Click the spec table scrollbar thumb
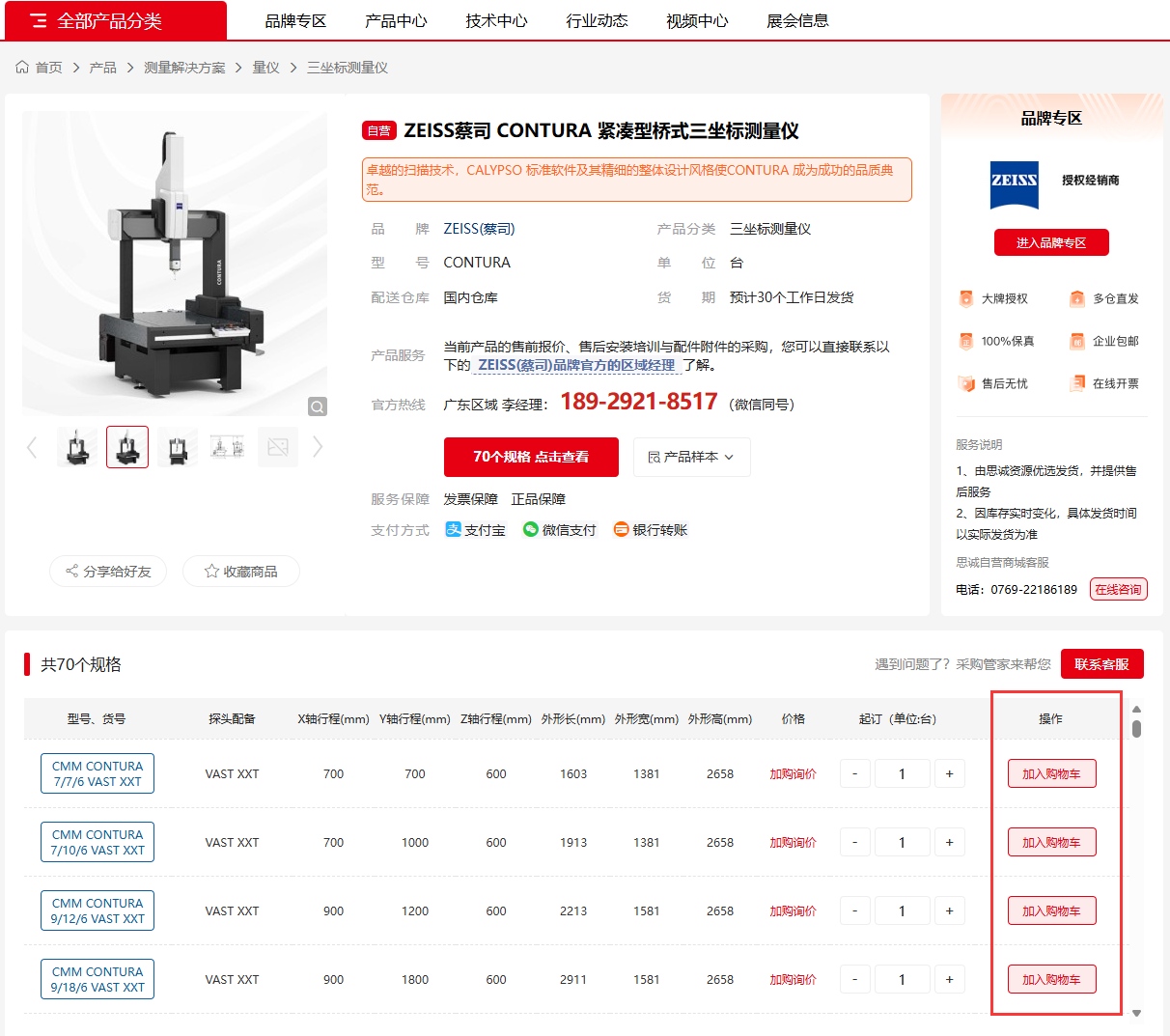The image size is (1170, 1036). [x=1136, y=728]
